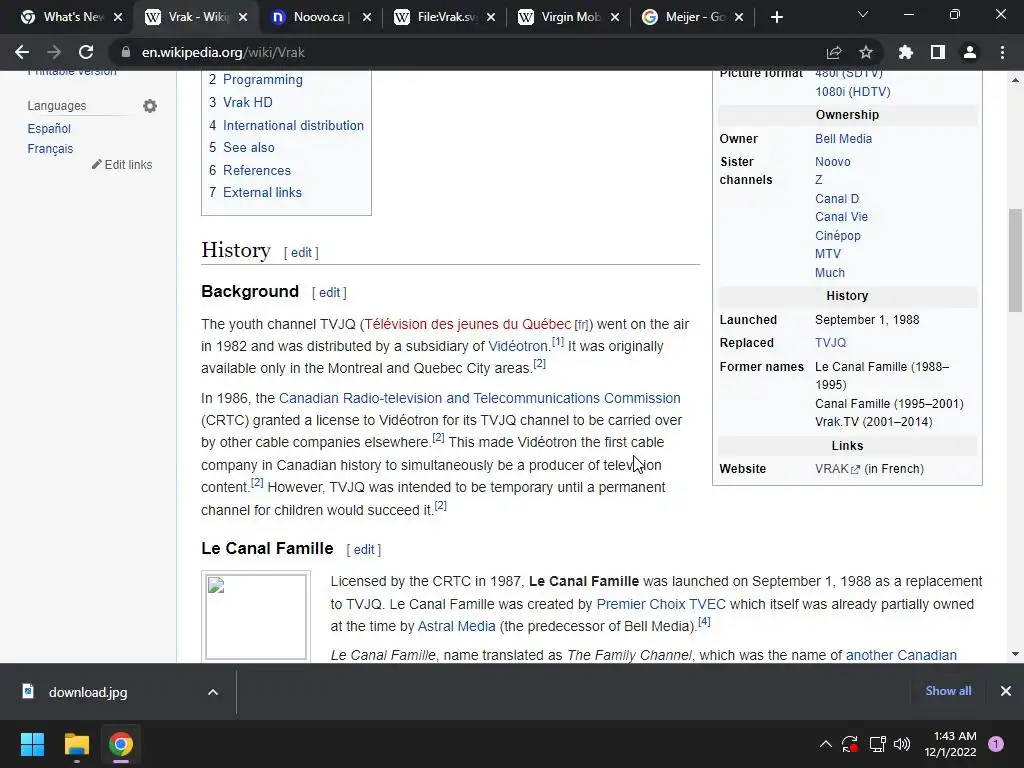Open the Chrome profile icon
Viewport: 1024px width, 768px height.
[970, 52]
